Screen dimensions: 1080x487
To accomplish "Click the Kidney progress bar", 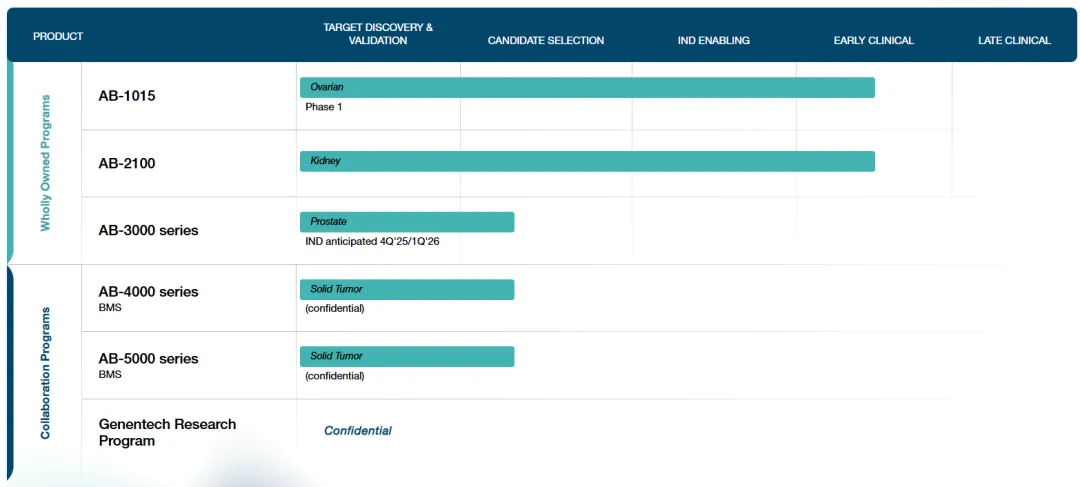I will tap(587, 161).
